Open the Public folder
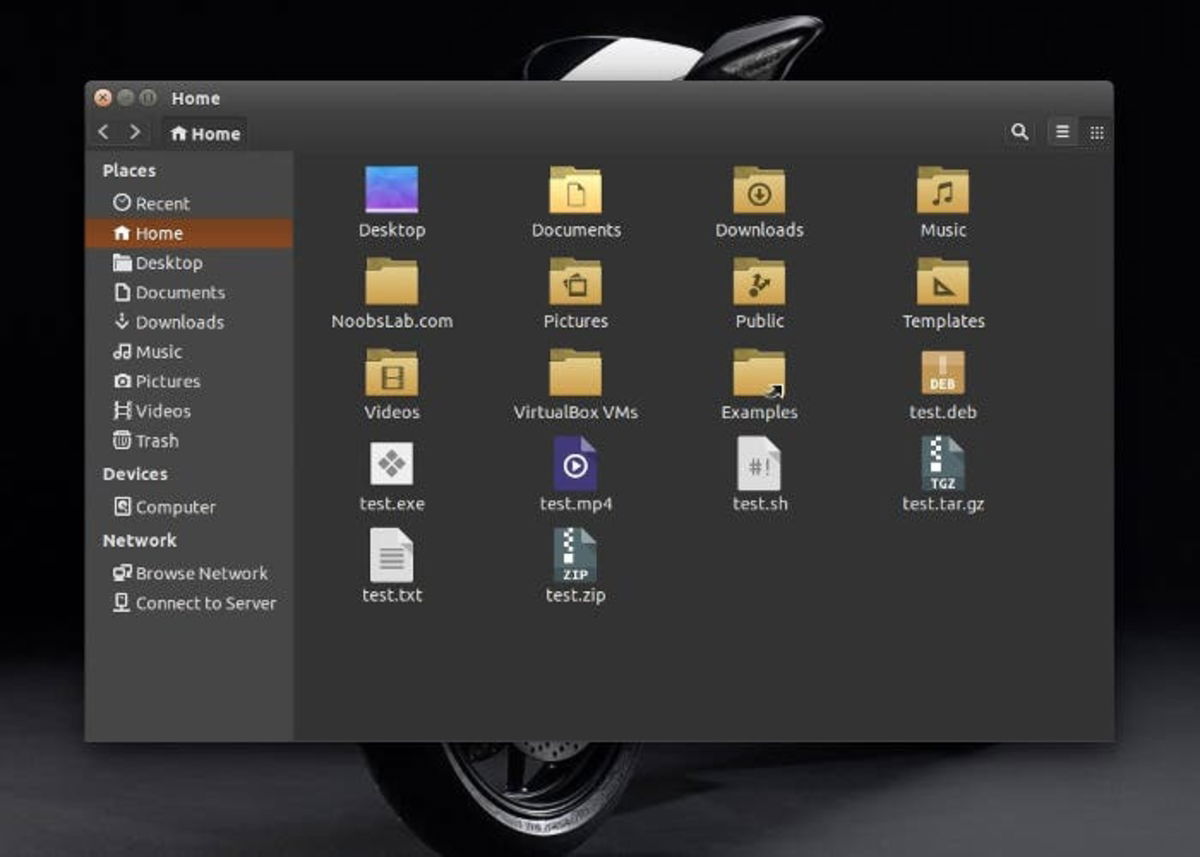Image resolution: width=1200 pixels, height=857 pixels. pos(759,281)
